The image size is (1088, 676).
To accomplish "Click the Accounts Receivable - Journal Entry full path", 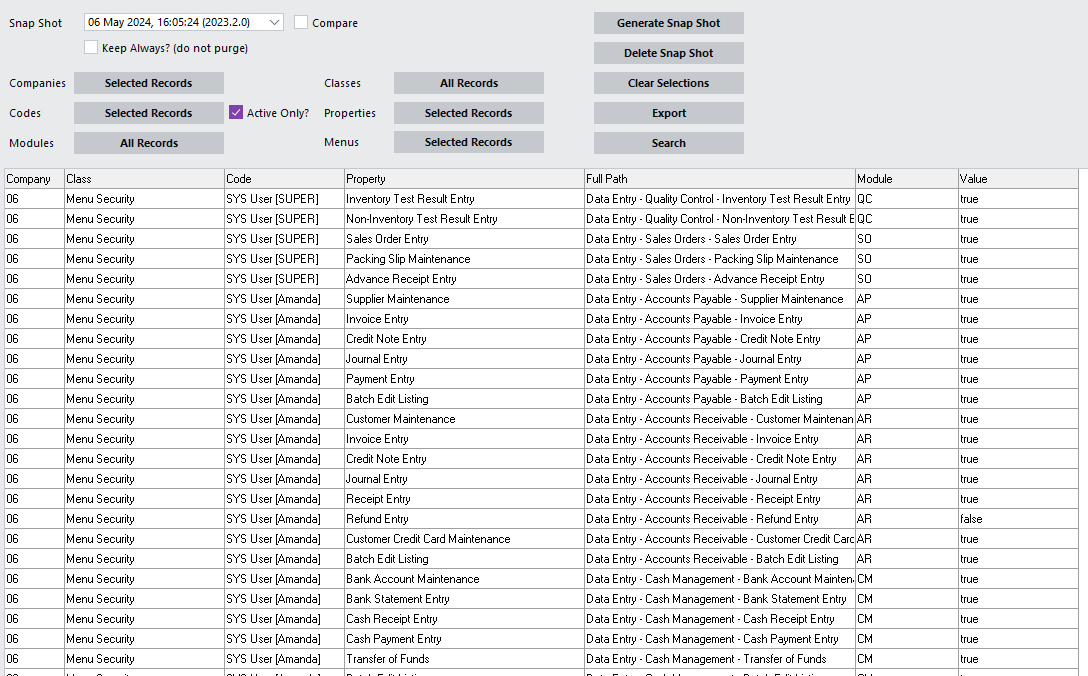I will [x=720, y=479].
